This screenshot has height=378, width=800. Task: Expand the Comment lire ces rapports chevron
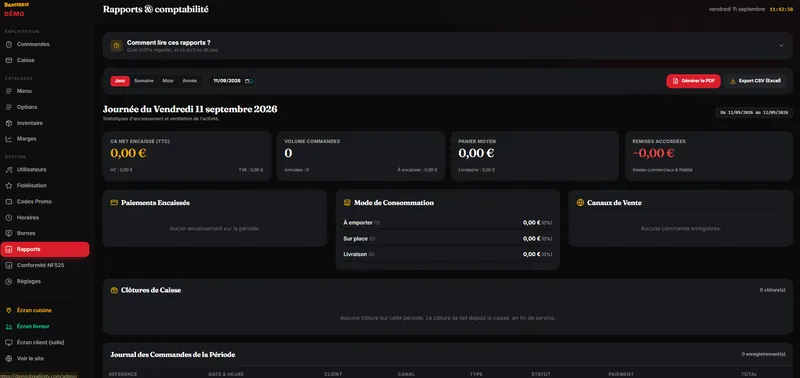(x=781, y=46)
